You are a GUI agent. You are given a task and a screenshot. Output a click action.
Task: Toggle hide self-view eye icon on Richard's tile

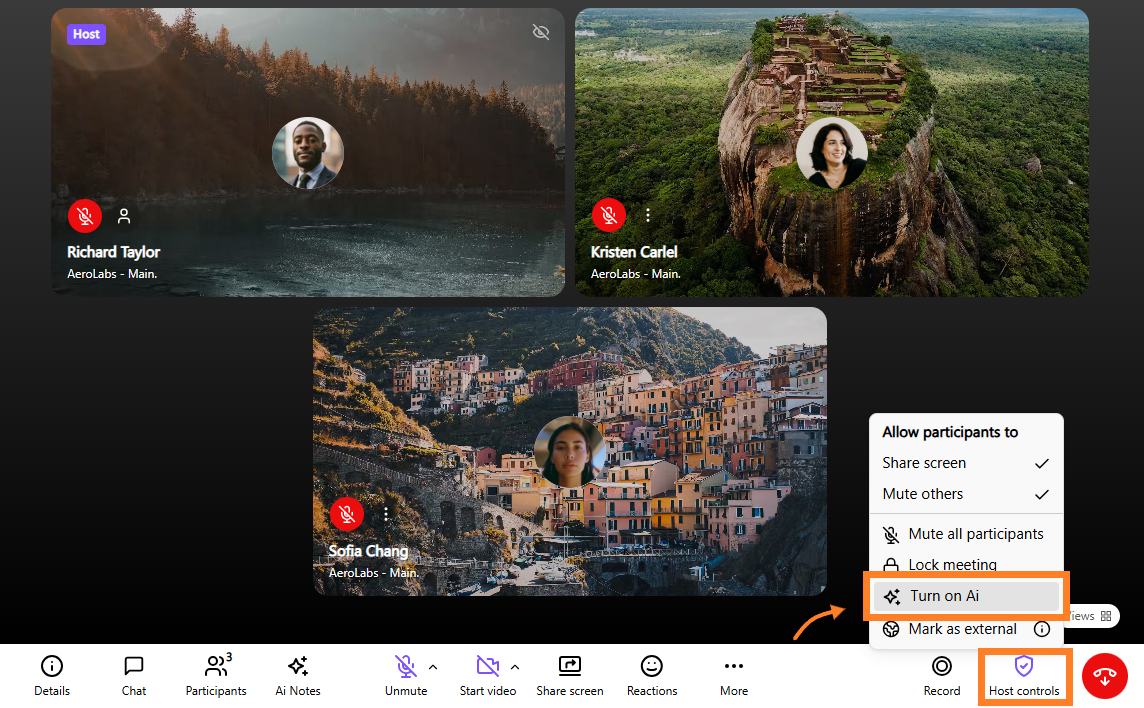click(x=541, y=32)
